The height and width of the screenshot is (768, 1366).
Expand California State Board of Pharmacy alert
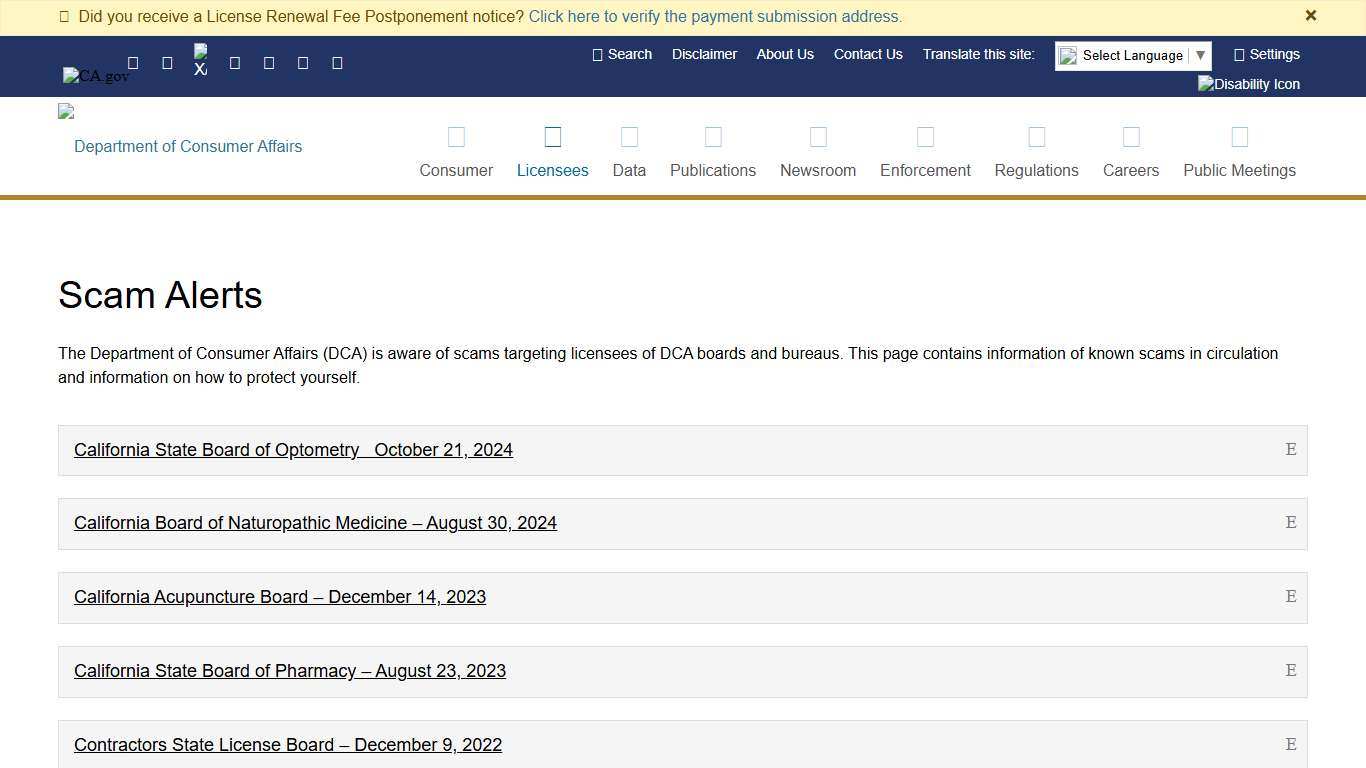click(290, 671)
